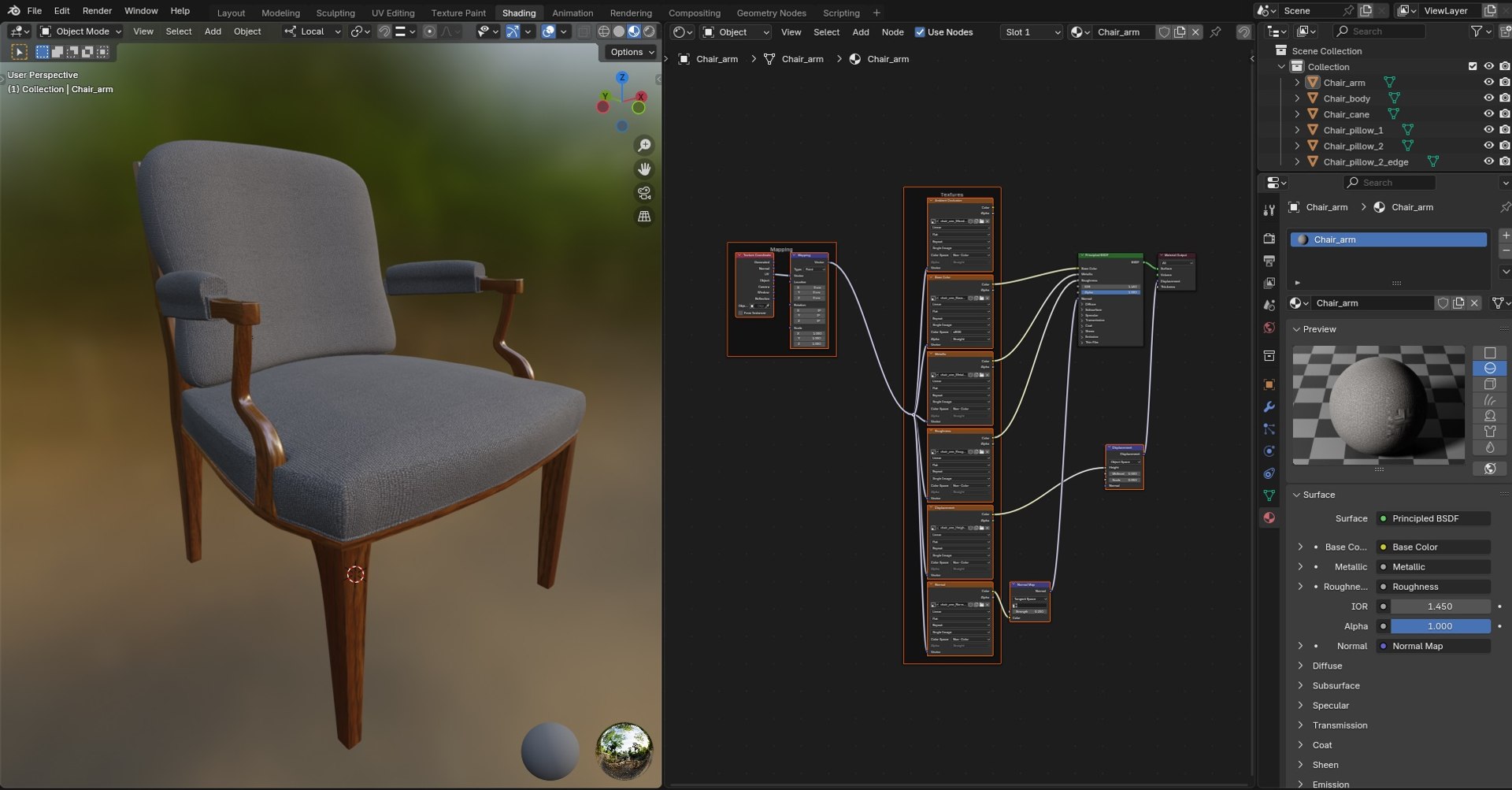Click the Base Color linked texture button
1512x790 pixels.
(x=1432, y=547)
